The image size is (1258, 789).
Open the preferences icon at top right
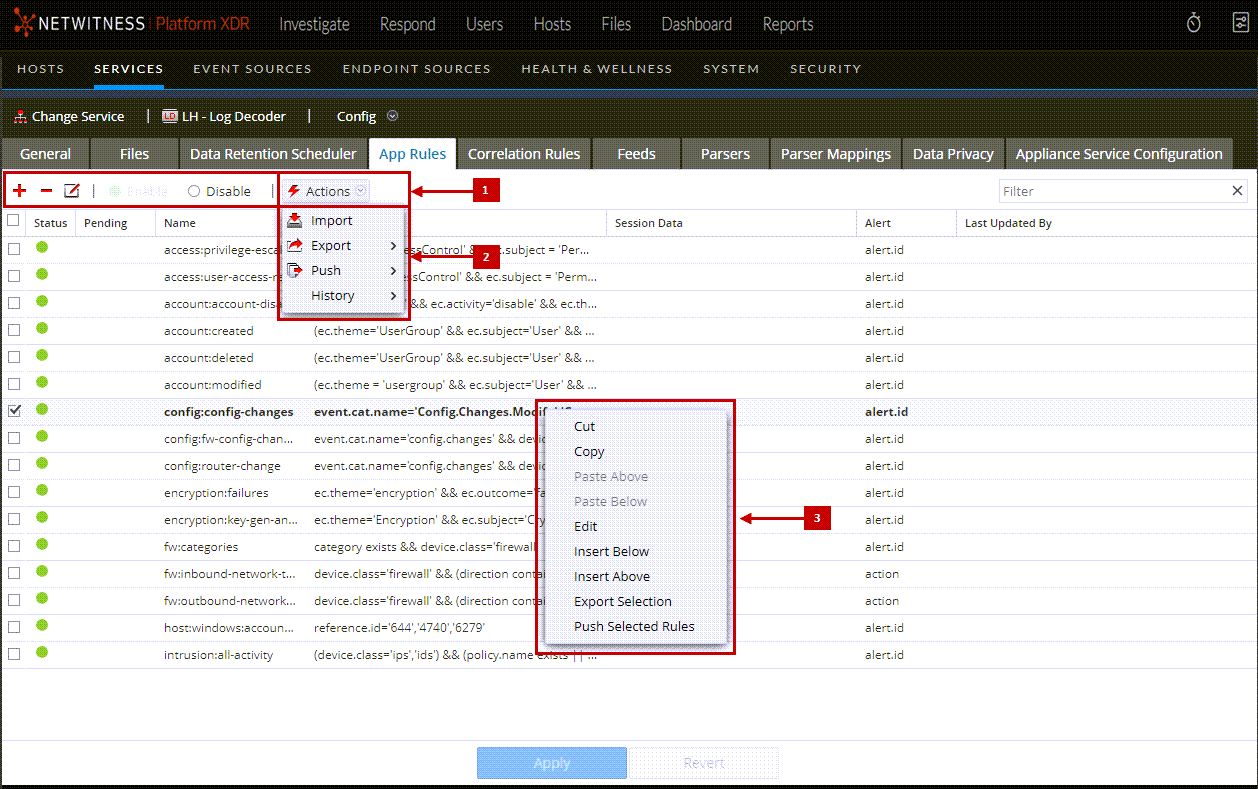coord(1240,24)
